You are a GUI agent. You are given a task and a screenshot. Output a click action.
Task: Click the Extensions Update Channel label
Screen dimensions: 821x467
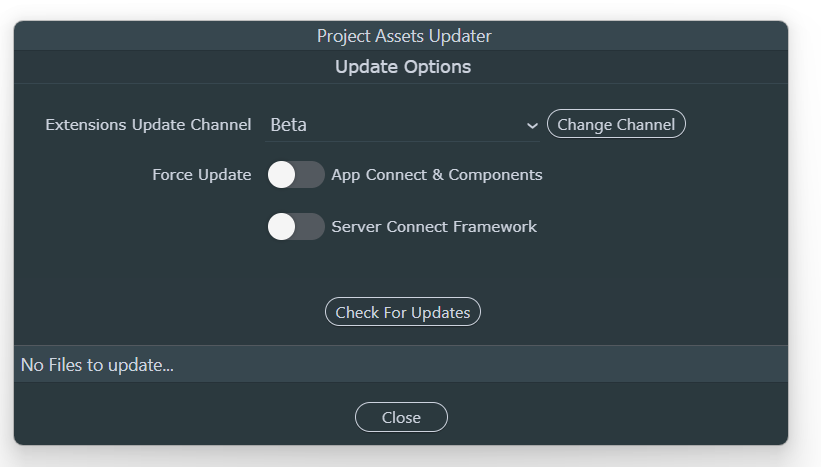[x=148, y=125]
